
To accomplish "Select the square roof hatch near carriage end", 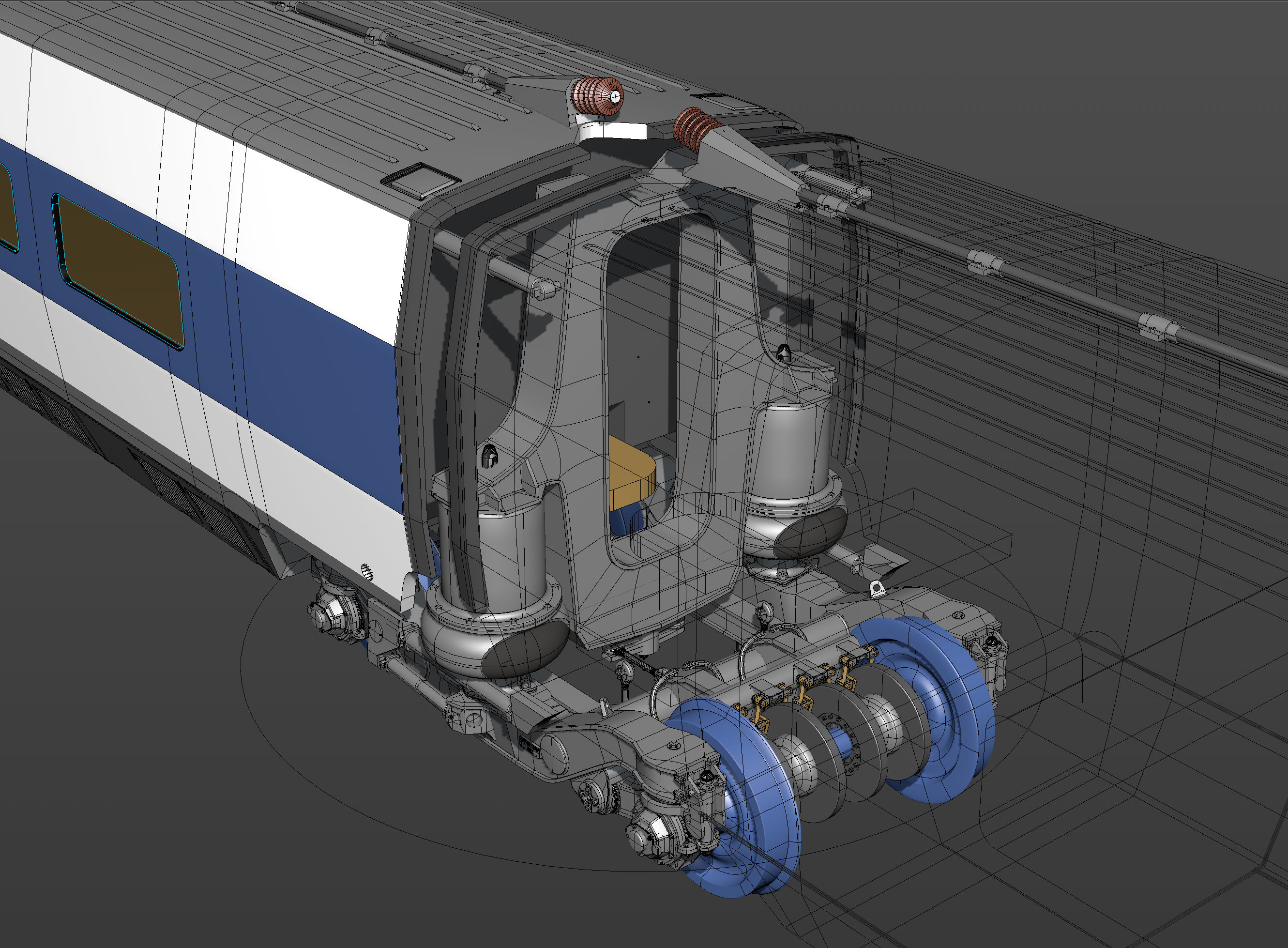I will [x=421, y=179].
